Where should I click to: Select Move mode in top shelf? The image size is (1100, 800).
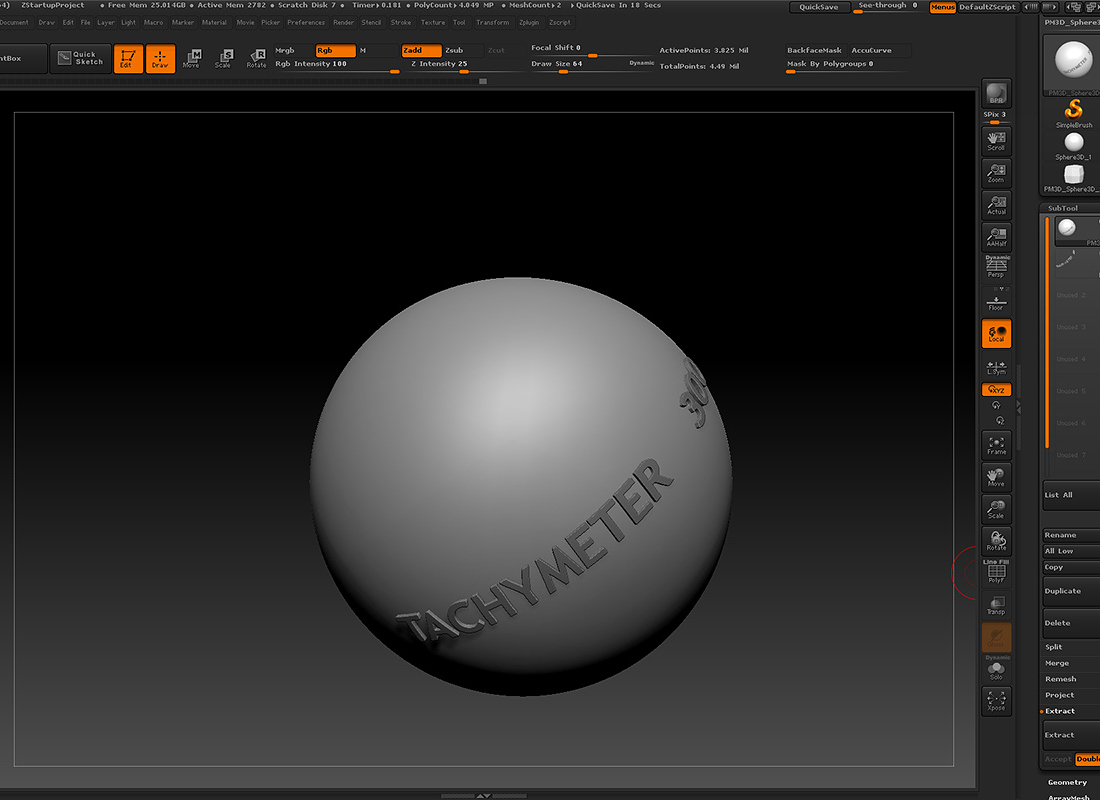(x=192, y=59)
